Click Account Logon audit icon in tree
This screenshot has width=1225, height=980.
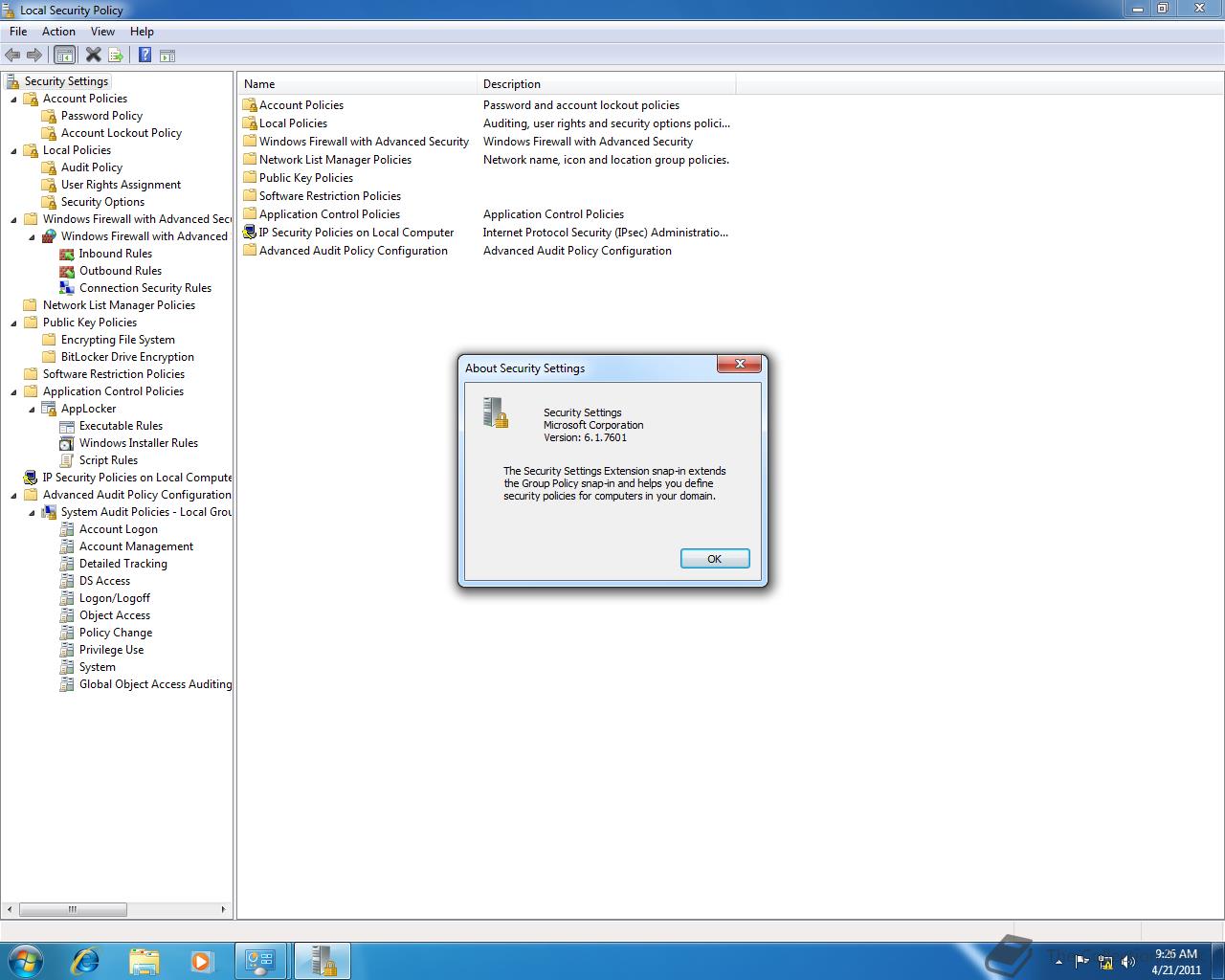pos(67,529)
